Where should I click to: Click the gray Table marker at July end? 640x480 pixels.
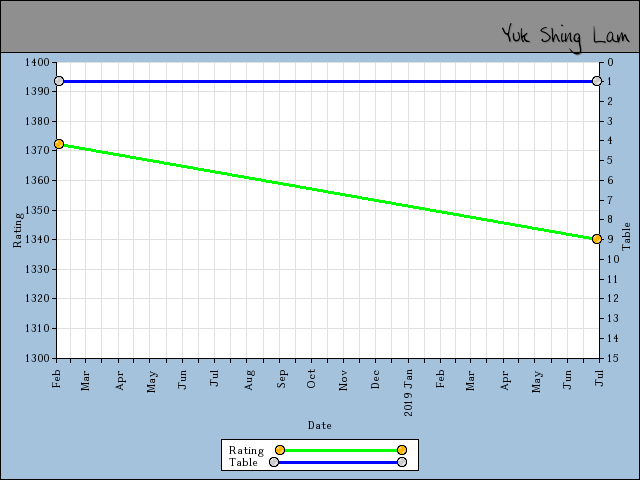(597, 81)
